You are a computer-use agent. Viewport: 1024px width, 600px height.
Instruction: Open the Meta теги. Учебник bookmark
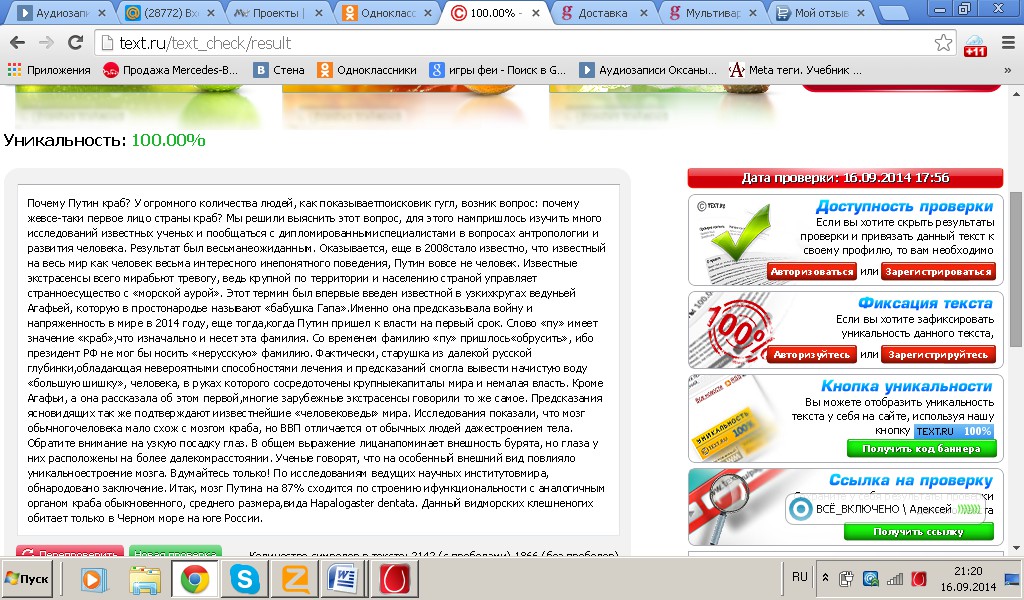(795, 70)
